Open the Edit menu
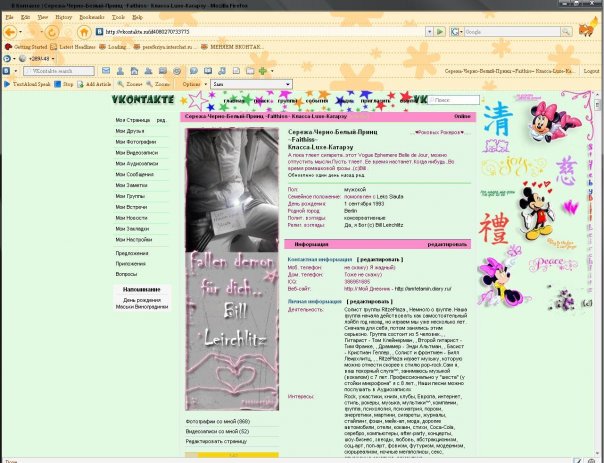Viewport: 604px width, 463px height. [x=25, y=17]
